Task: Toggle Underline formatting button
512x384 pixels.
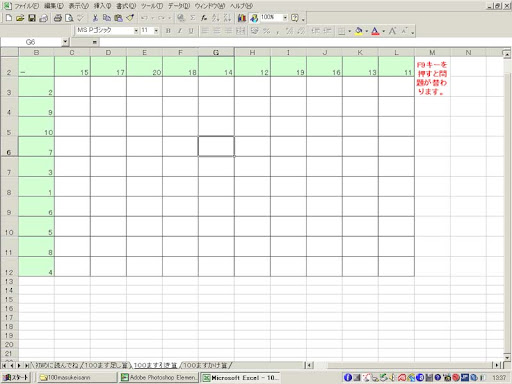Action: 191,31
